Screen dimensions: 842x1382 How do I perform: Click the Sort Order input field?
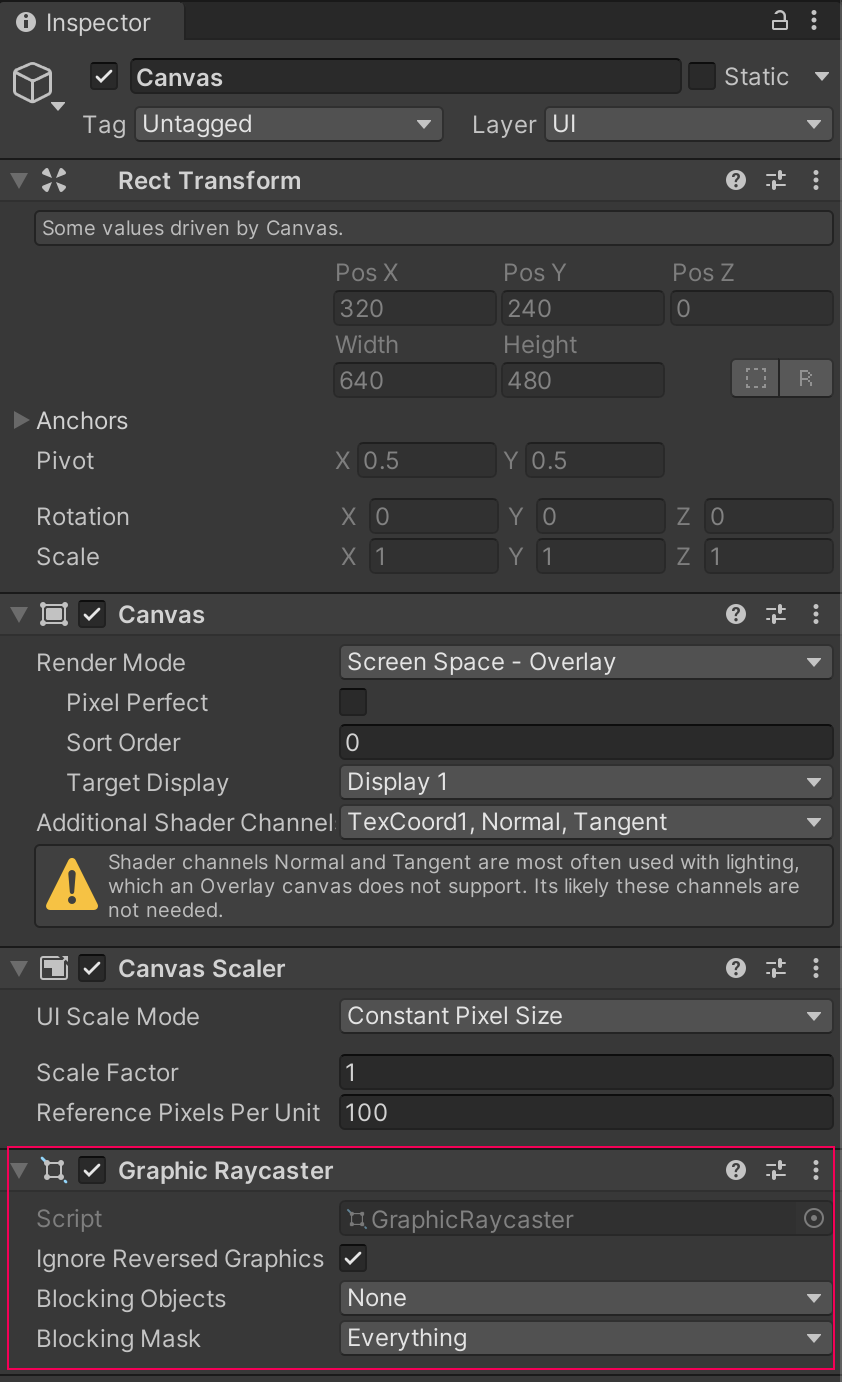tap(586, 742)
